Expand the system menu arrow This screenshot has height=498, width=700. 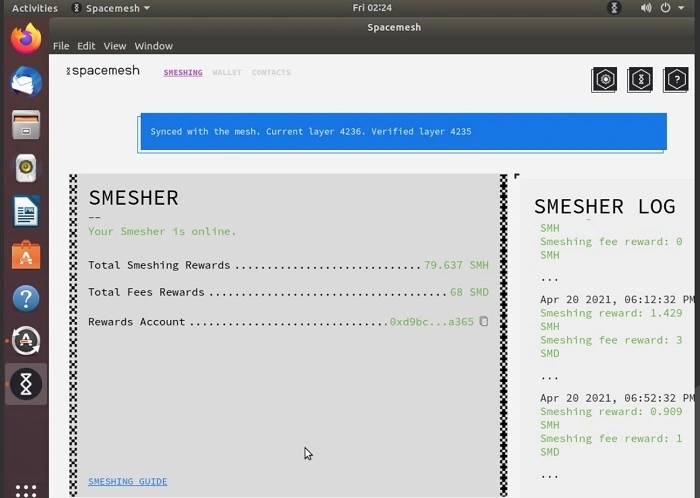[681, 8]
